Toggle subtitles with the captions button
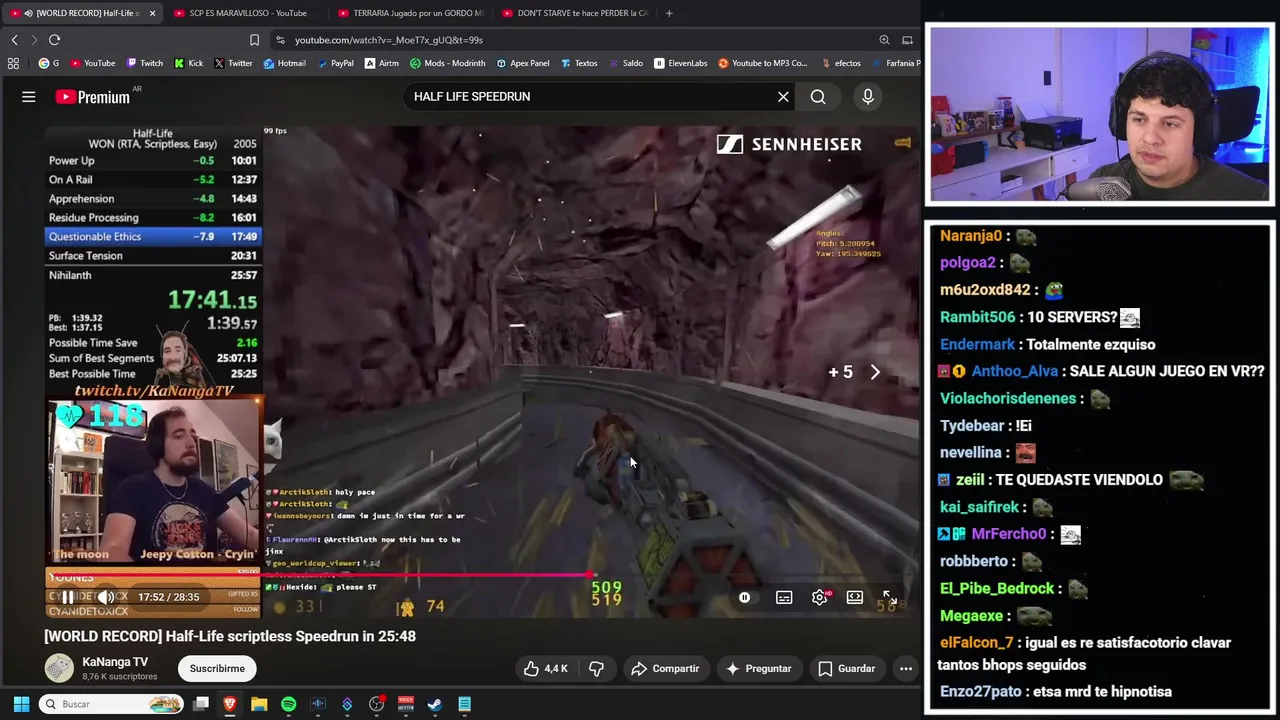Image resolution: width=1280 pixels, height=720 pixels. pos(784,597)
